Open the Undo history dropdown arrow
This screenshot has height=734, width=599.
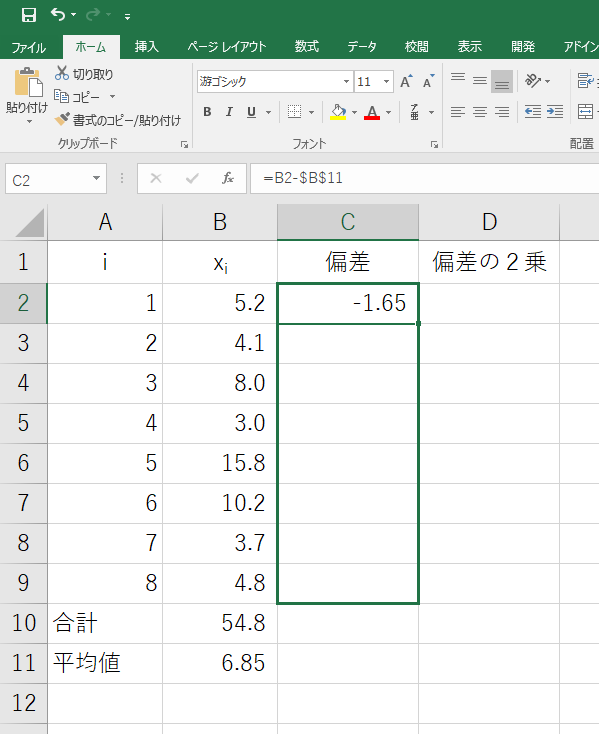tap(74, 15)
